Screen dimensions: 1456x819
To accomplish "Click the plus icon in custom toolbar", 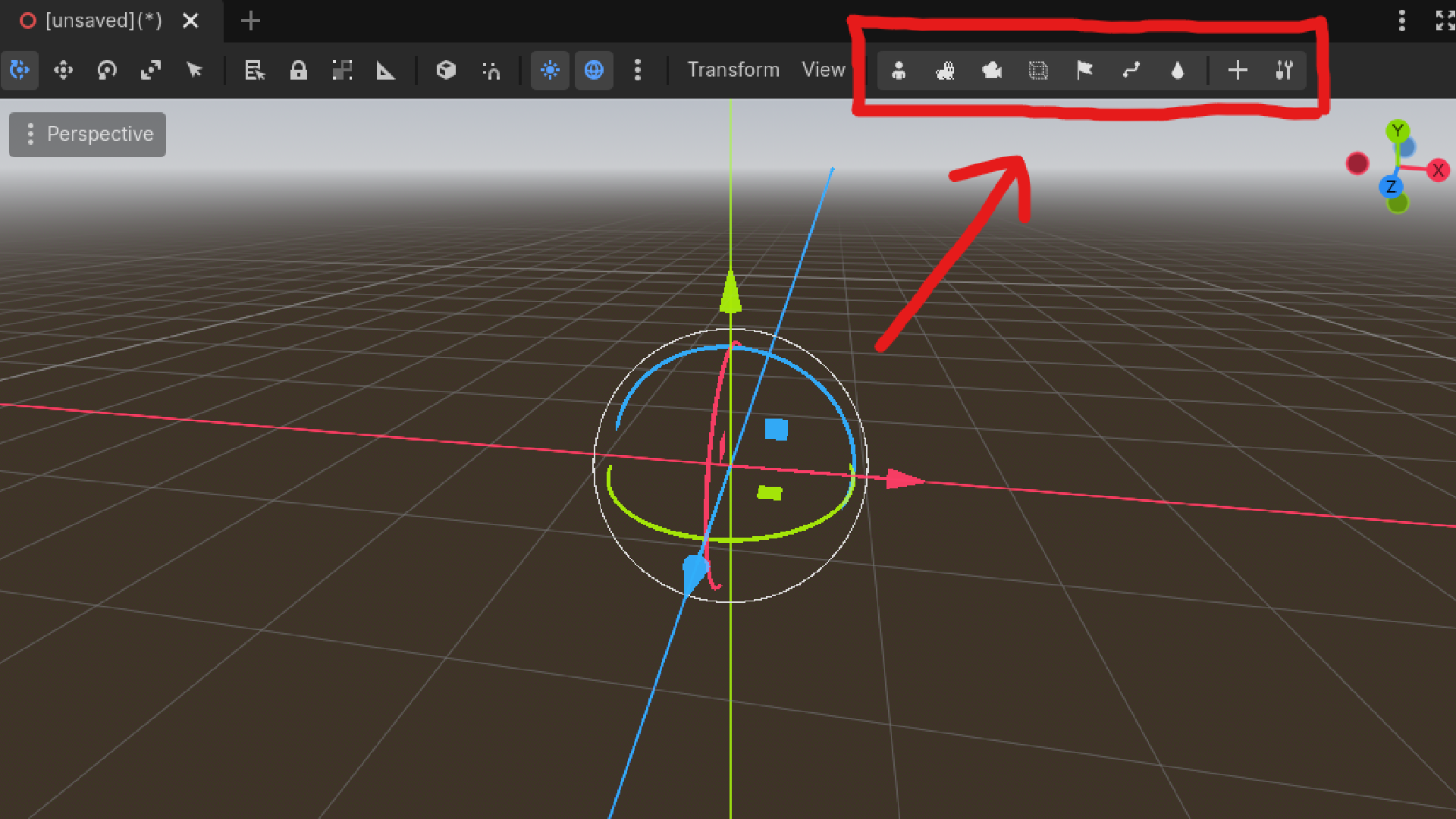I will tap(1238, 71).
